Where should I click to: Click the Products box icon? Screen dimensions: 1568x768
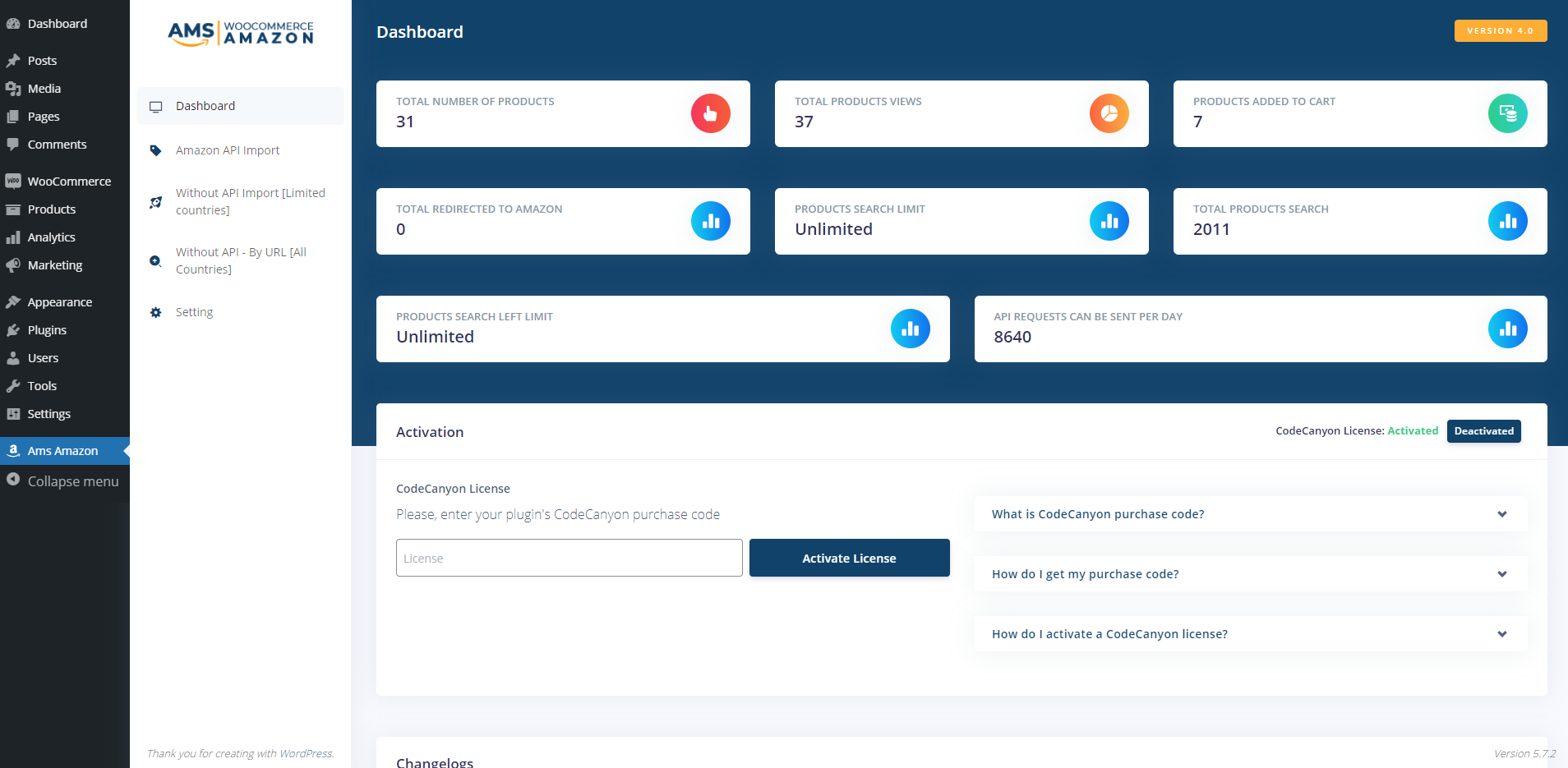[x=13, y=209]
